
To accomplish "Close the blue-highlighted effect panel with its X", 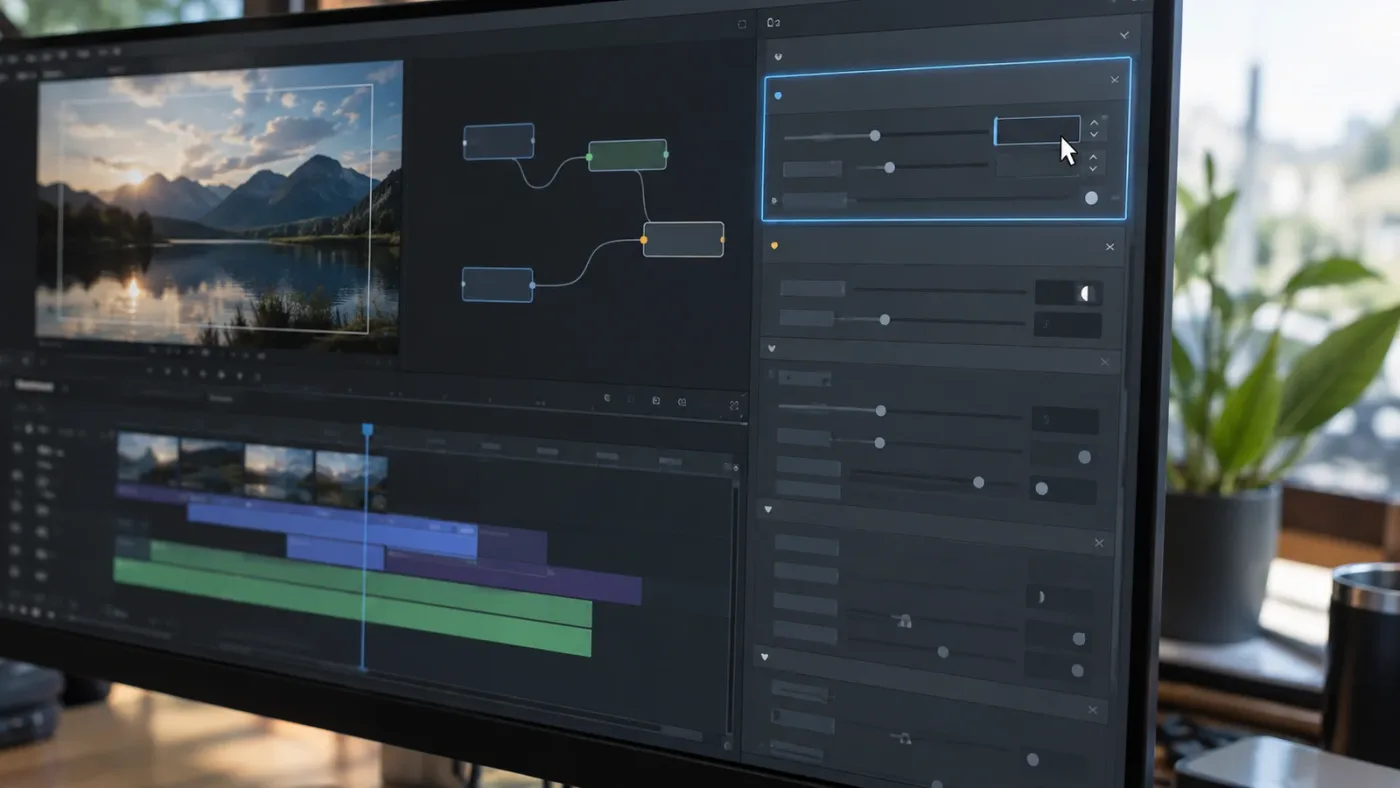I will [1115, 80].
